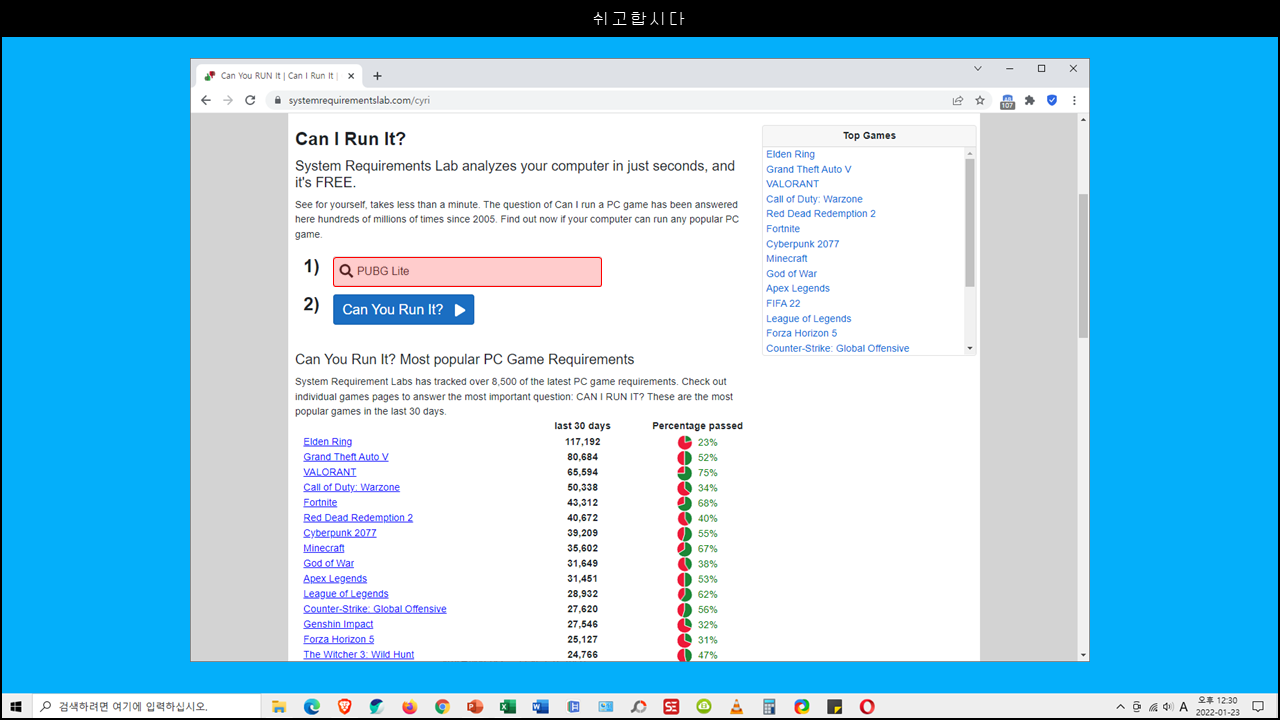Viewport: 1280px width, 720px height.
Task: Launch Firefox from the taskbar
Action: [x=410, y=706]
